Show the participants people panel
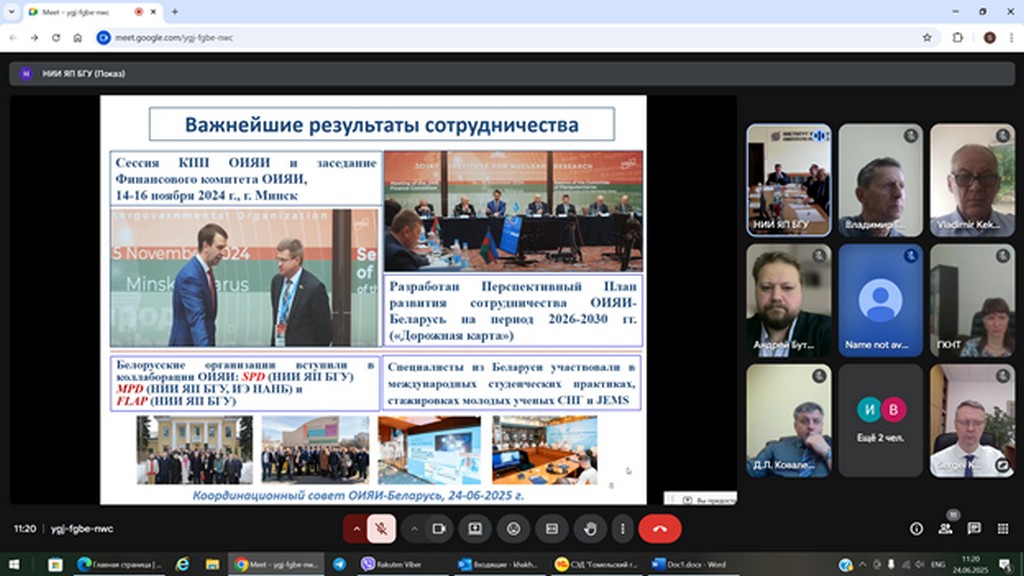 coord(945,528)
